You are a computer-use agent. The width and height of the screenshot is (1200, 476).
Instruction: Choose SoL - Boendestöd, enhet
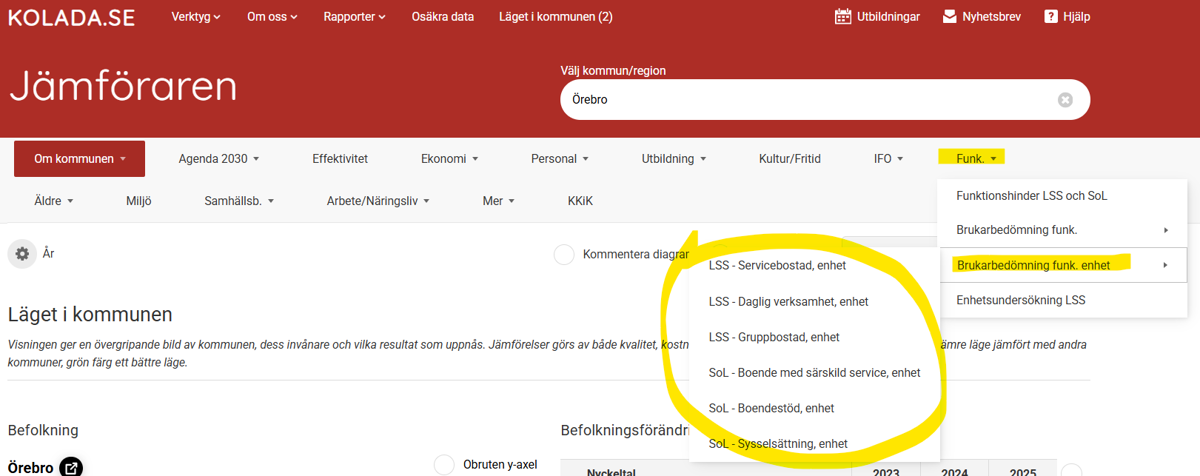coord(771,408)
